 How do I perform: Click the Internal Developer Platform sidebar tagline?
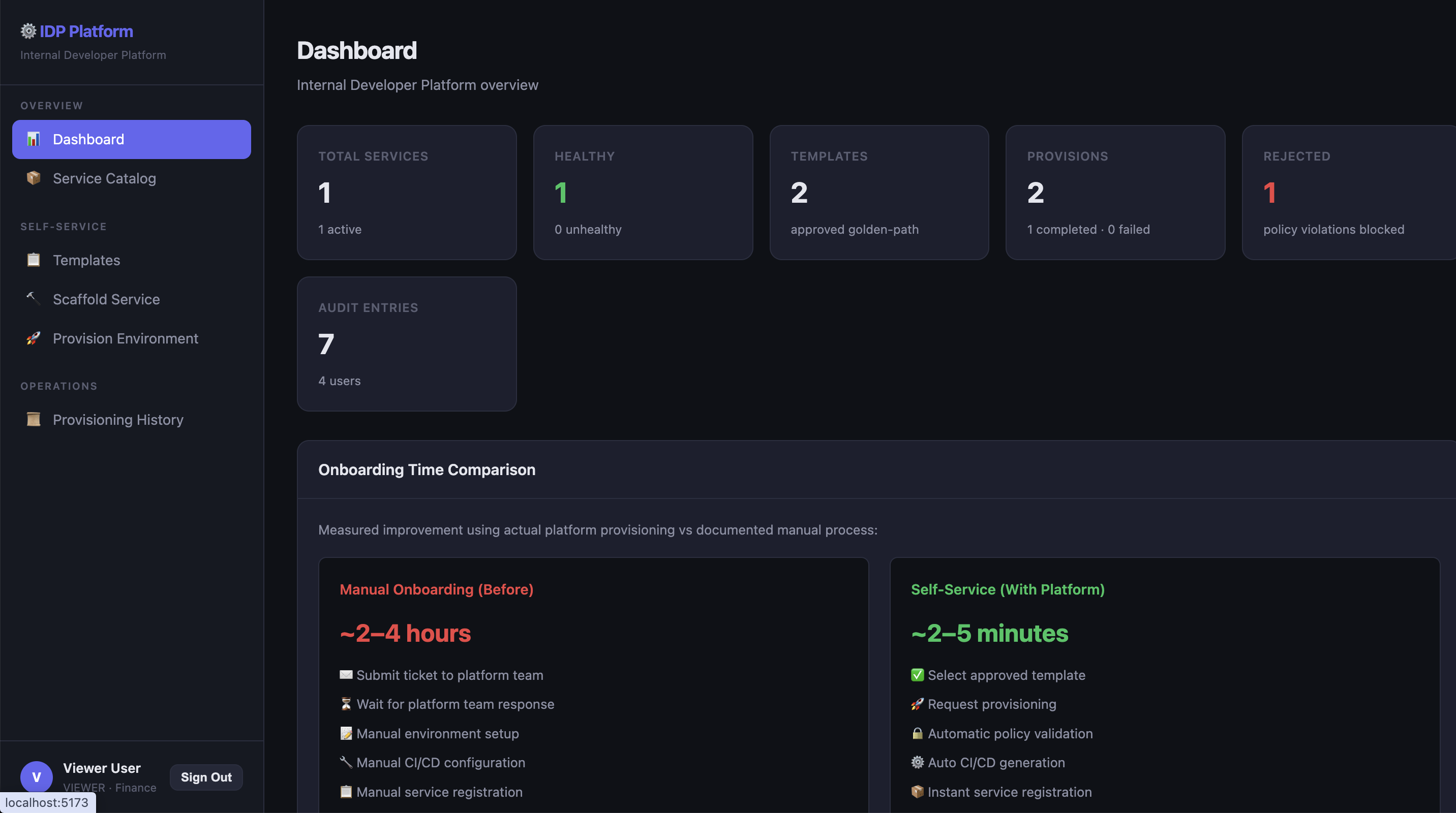coord(93,55)
